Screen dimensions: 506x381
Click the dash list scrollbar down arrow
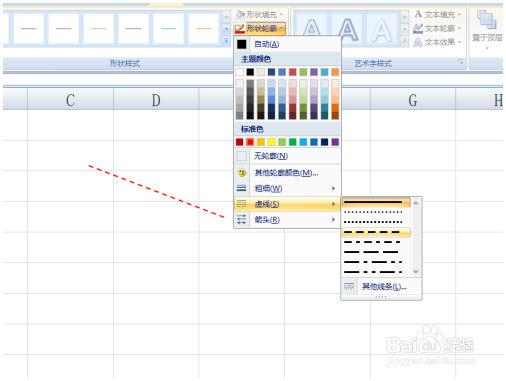click(416, 272)
